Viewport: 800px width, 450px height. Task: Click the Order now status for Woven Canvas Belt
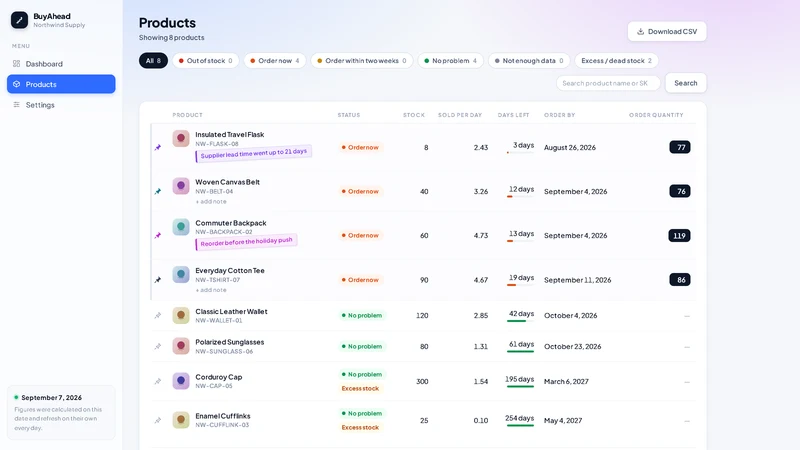coord(360,191)
